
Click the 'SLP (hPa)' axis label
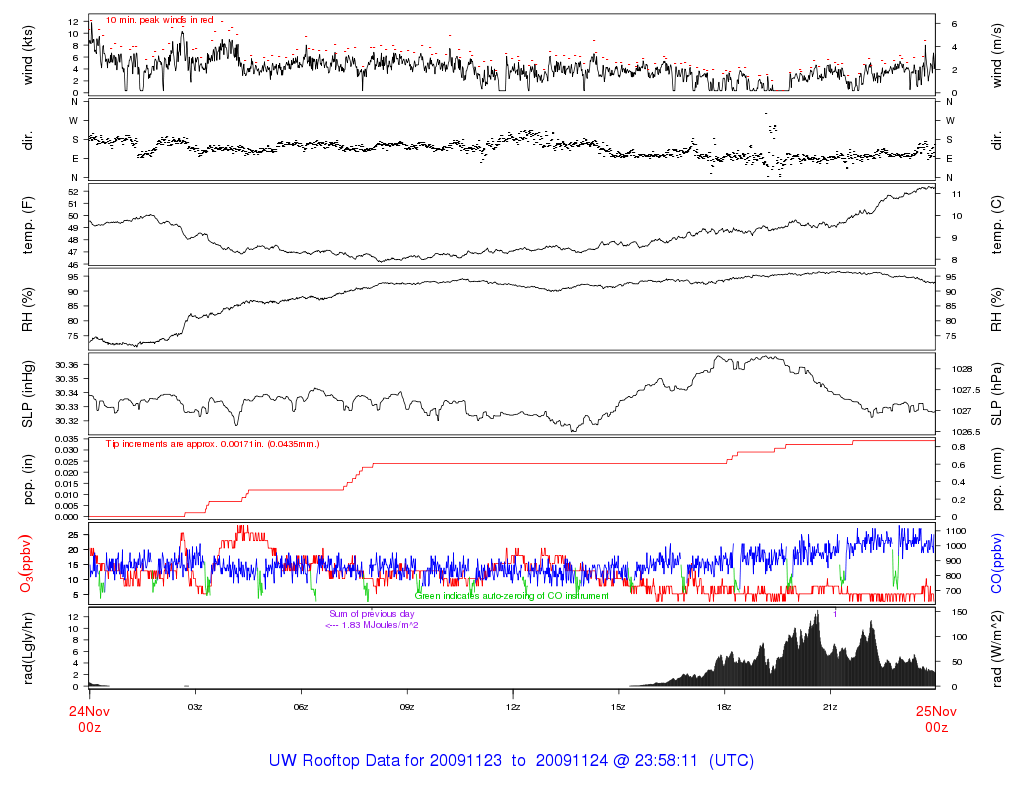pyautogui.click(x=996, y=394)
